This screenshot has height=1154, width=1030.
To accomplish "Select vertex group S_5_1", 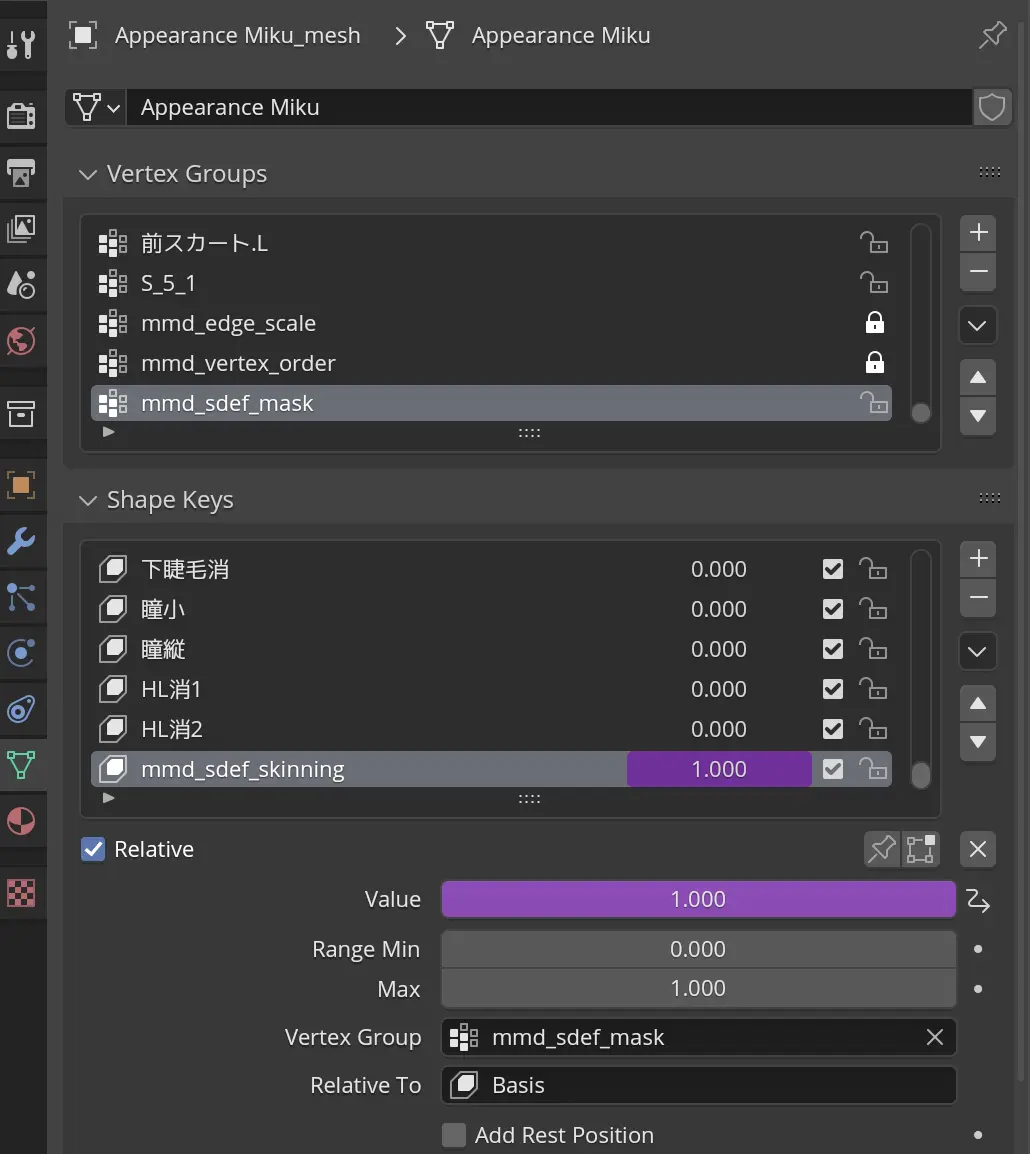I will click(x=491, y=283).
